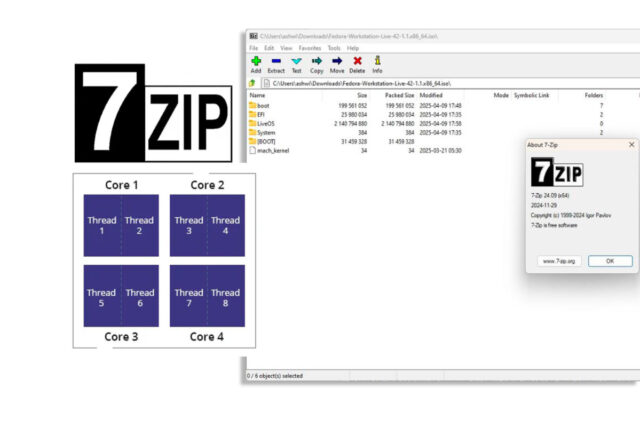Image resolution: width=640 pixels, height=427 pixels.
Task: Select the [BOOT] folder icon
Action: pyautogui.click(x=253, y=141)
